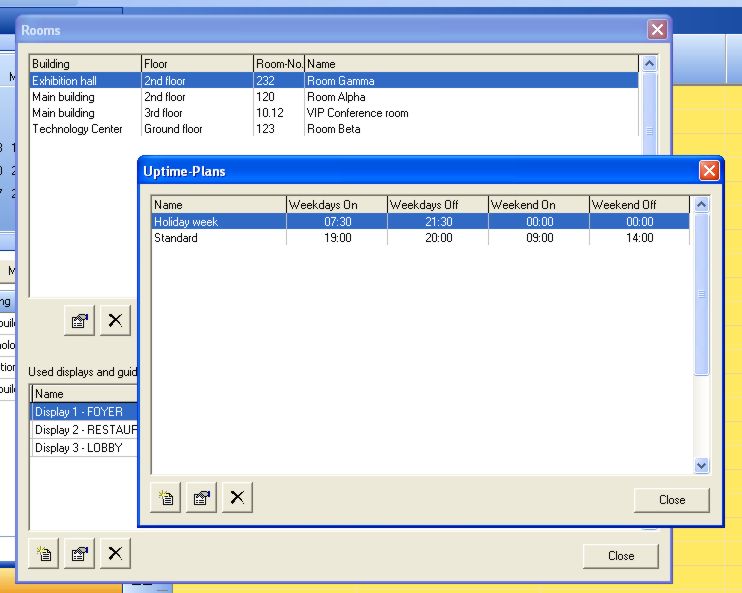Screen dimensions: 742x593
Task: Click the X icon below rooms list
Action: [115, 320]
